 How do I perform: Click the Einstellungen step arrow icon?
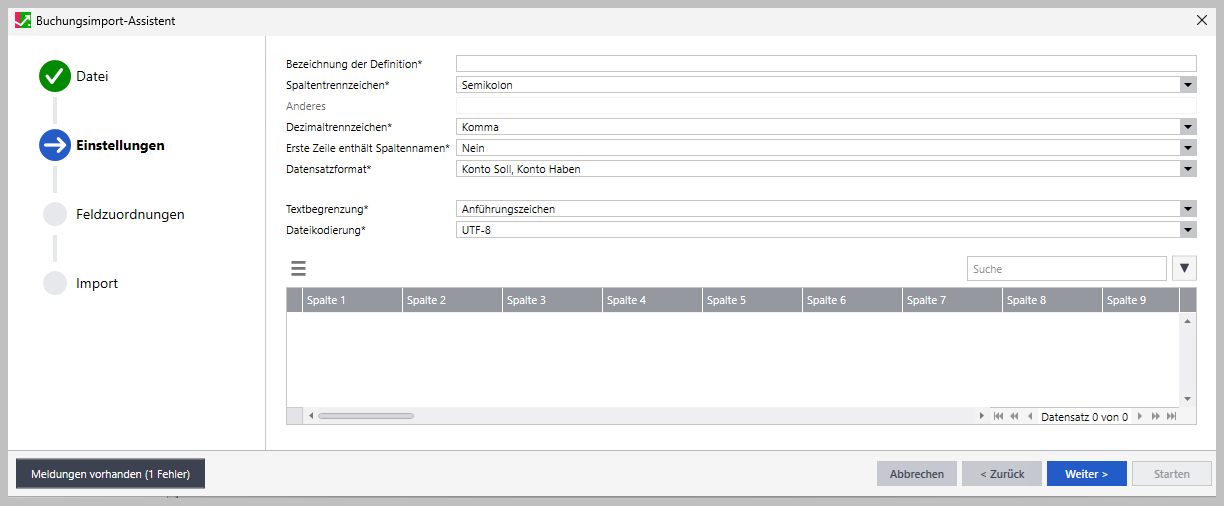click(x=55, y=145)
